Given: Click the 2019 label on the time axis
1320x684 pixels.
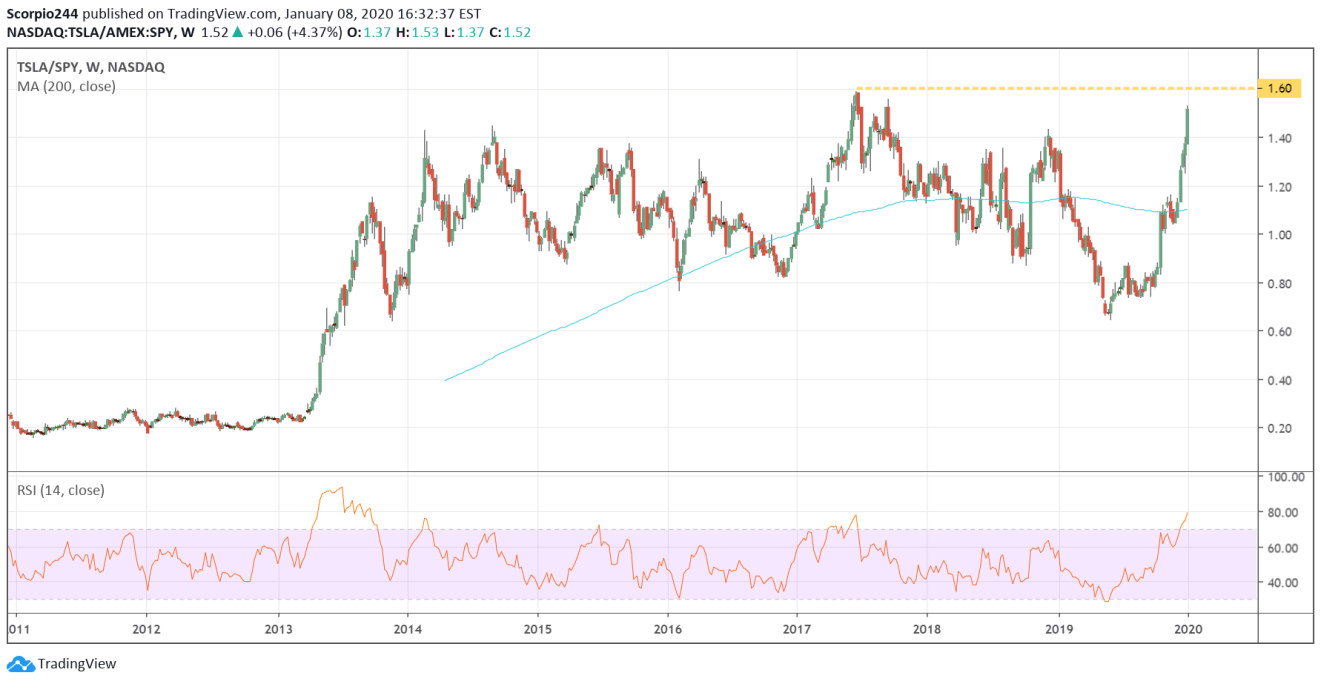Looking at the screenshot, I should (x=1058, y=630).
